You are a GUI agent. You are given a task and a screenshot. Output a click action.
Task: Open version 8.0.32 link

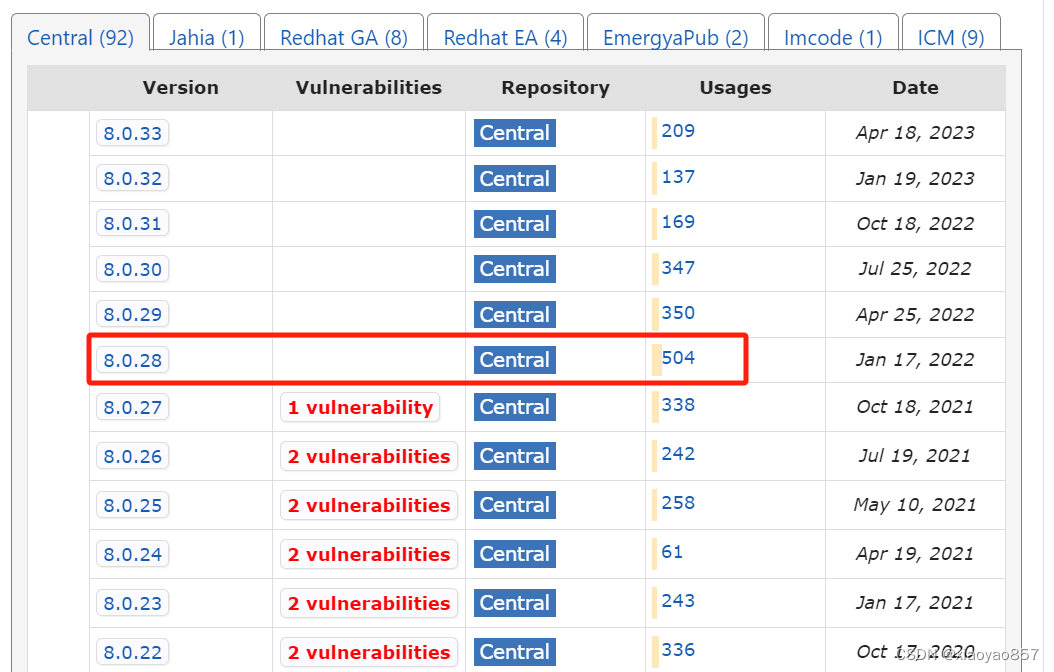point(132,179)
